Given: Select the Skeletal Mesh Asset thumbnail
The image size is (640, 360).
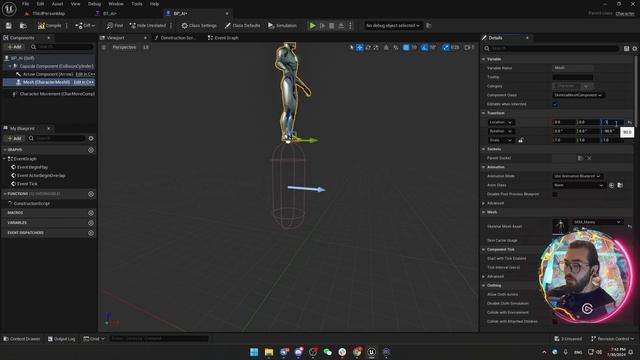Looking at the screenshot, I should tap(560, 226).
